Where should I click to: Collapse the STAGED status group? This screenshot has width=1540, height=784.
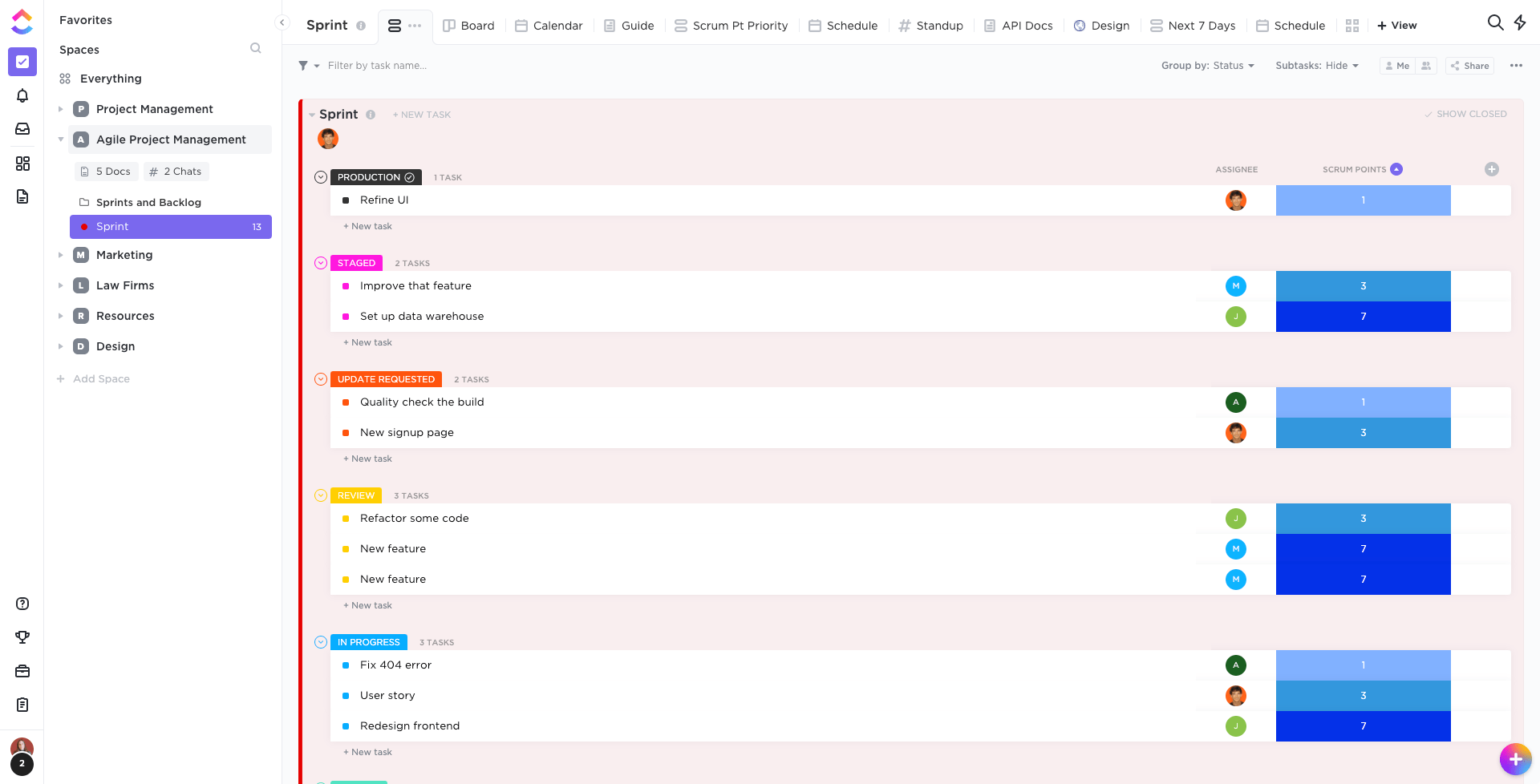(x=320, y=263)
